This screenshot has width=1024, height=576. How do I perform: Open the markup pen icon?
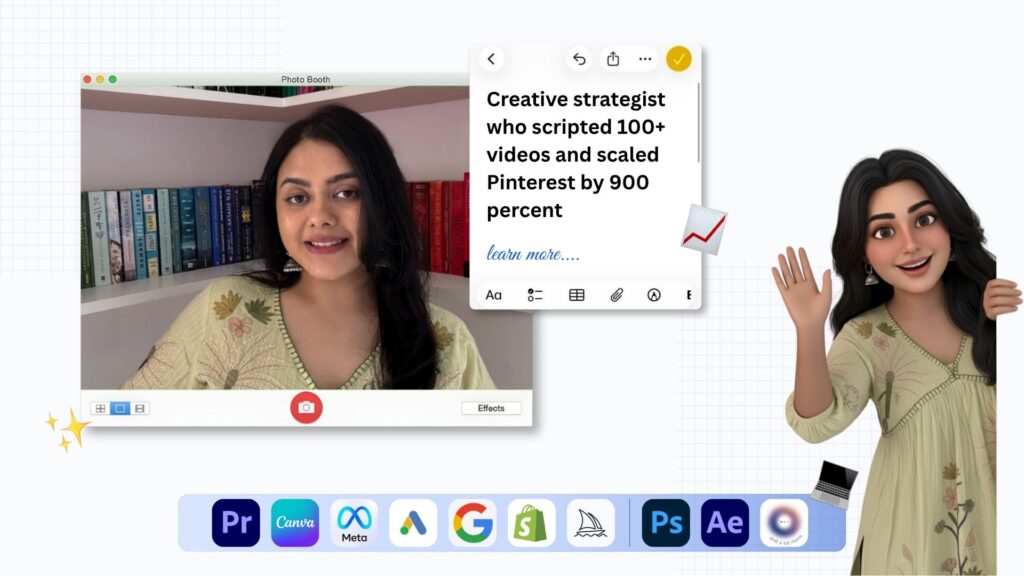click(653, 295)
